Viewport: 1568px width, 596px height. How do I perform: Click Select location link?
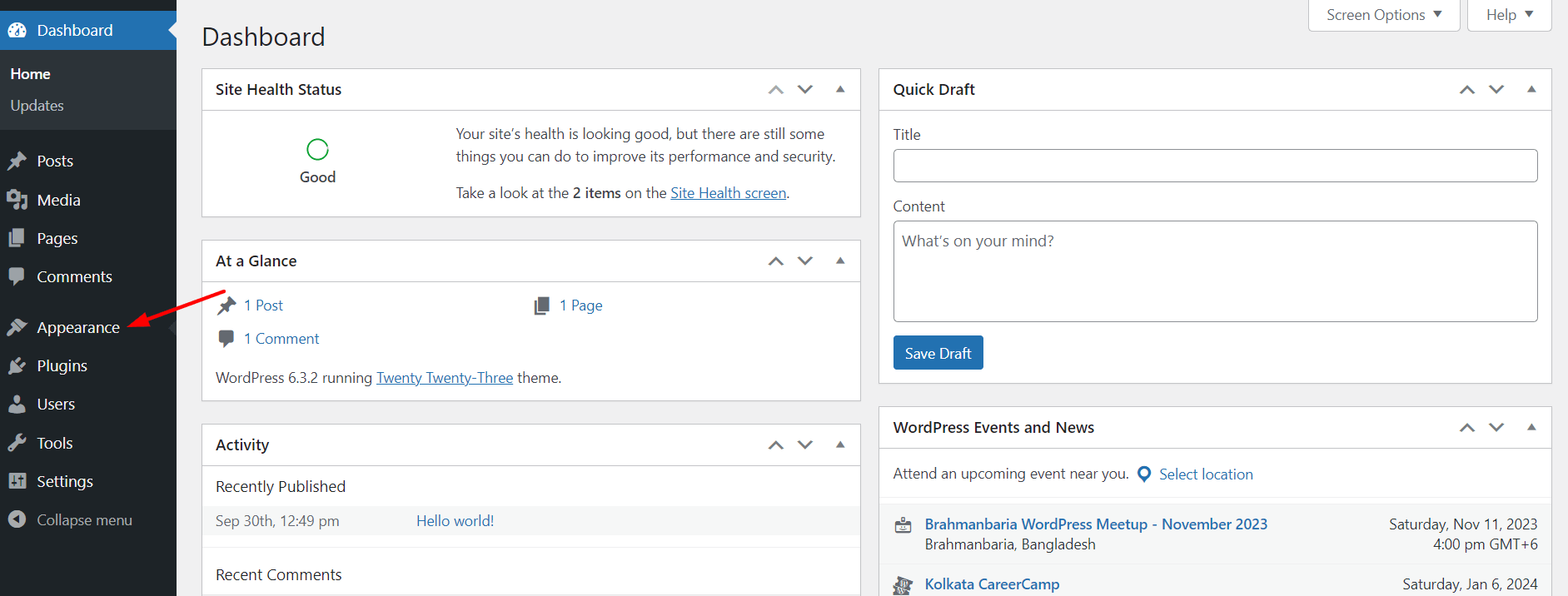pos(1206,474)
